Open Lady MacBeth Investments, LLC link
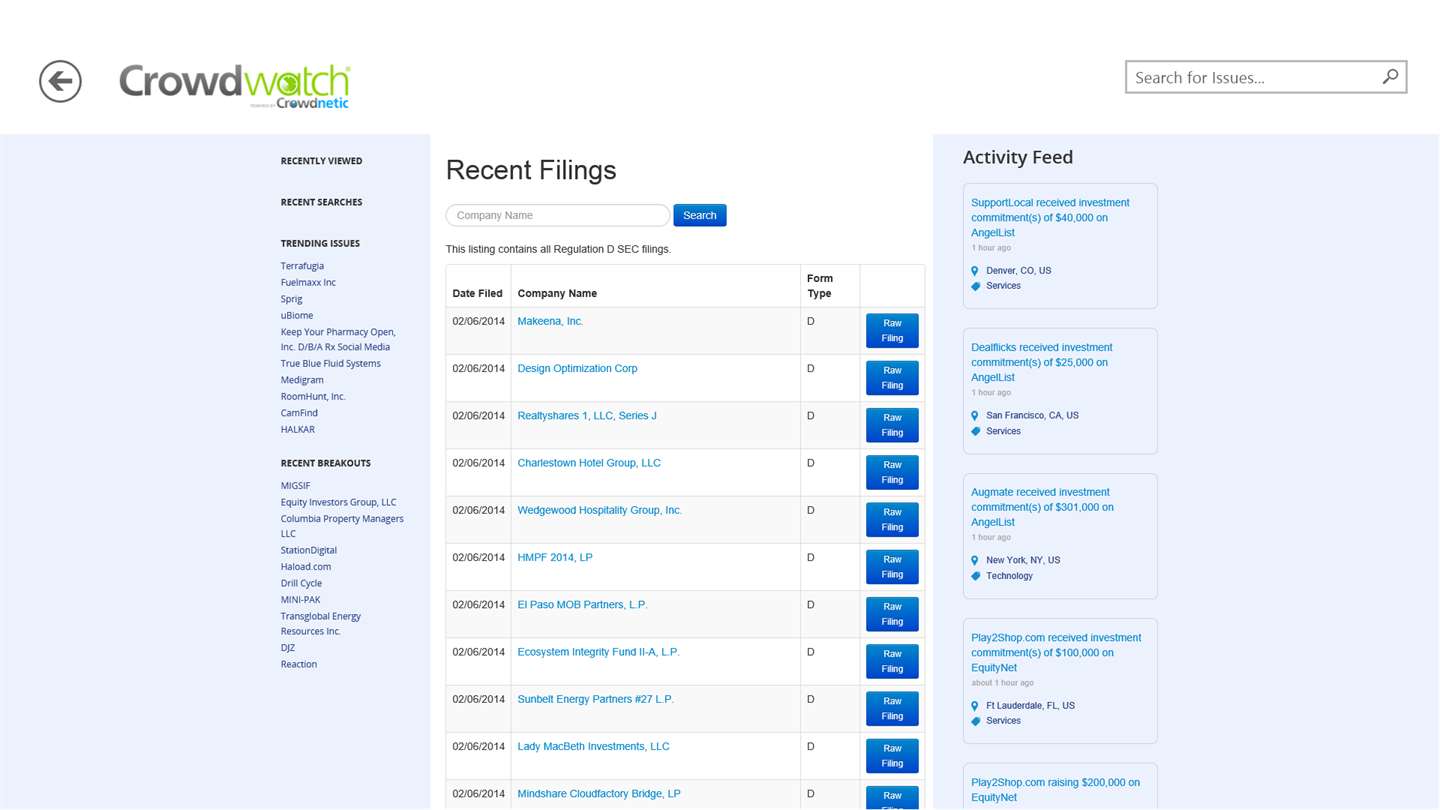Screen dimensions: 1440x810 click(x=593, y=746)
